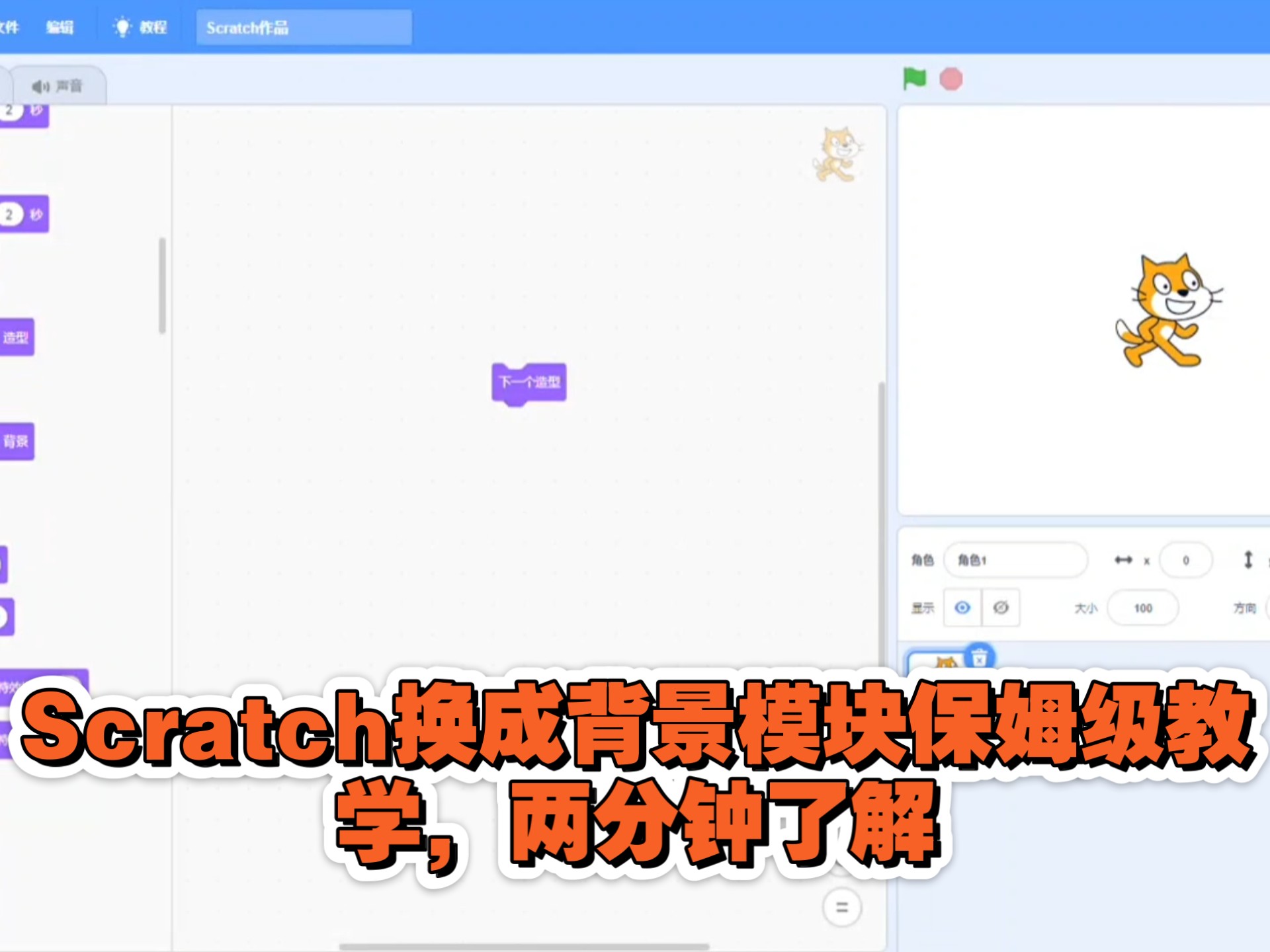The height and width of the screenshot is (952, 1270).
Task: Click the cat sprite on stage
Action: 1168,311
